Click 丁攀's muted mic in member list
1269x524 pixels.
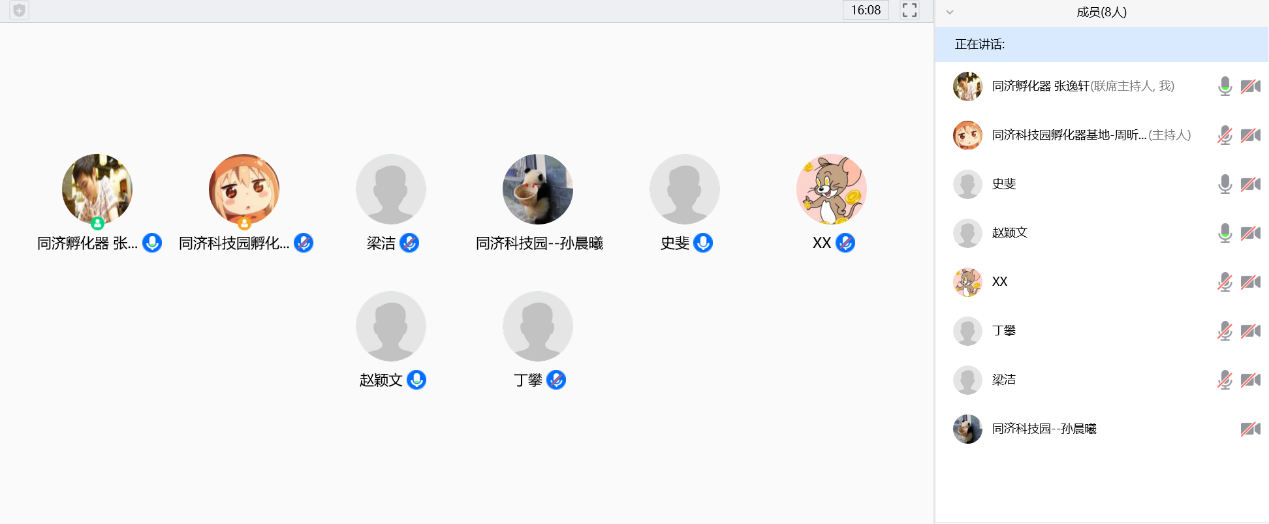1225,331
